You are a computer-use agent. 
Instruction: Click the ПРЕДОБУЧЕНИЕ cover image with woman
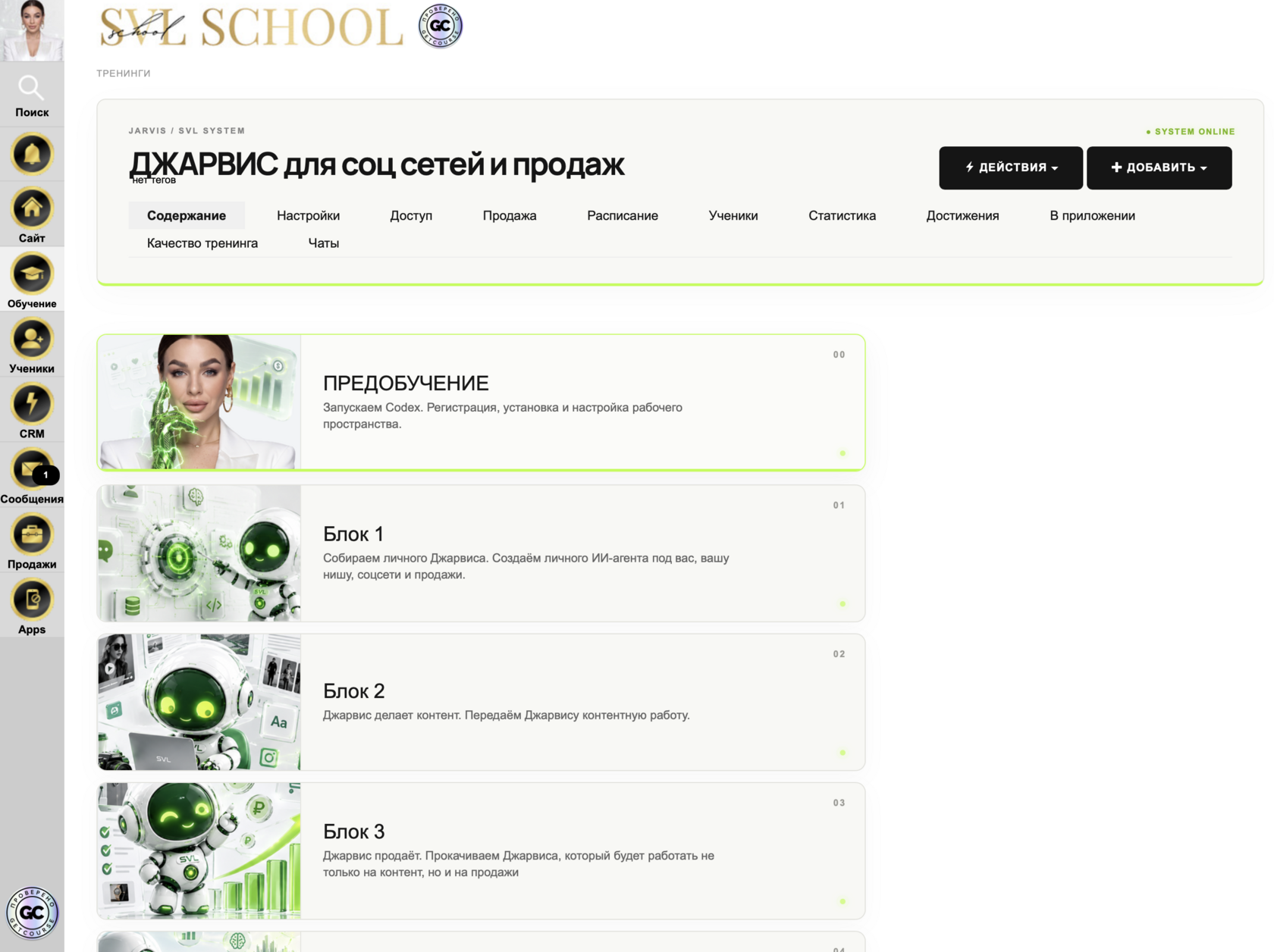coord(199,402)
